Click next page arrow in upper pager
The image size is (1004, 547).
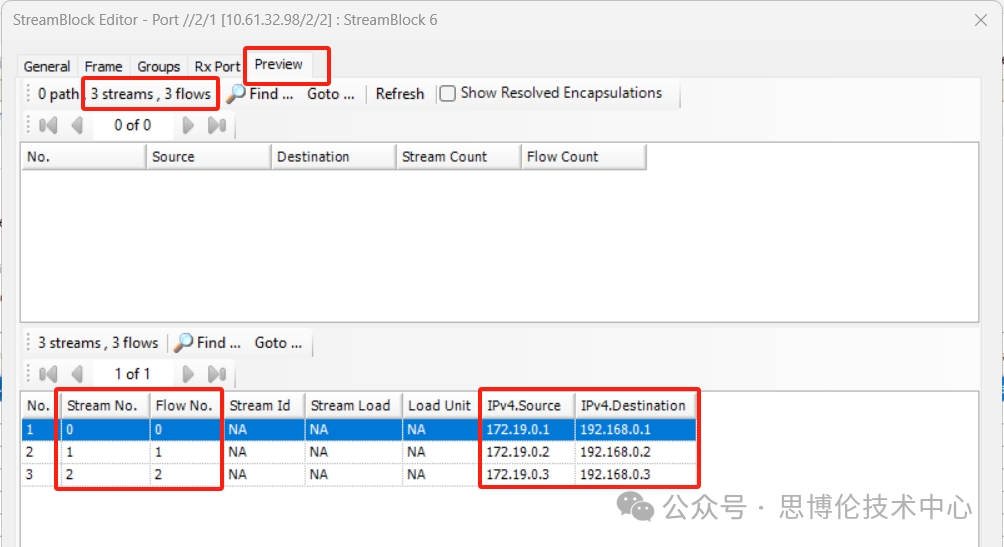[x=188, y=125]
